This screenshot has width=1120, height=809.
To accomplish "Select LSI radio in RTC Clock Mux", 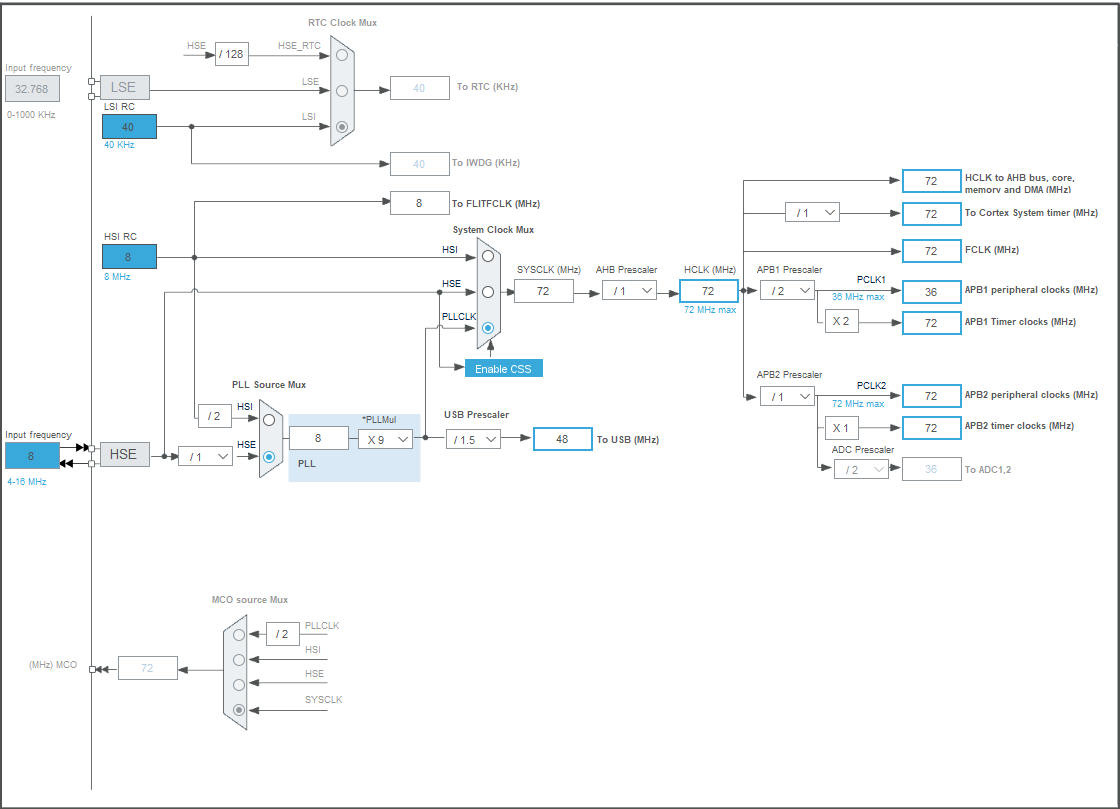I will 342,126.
